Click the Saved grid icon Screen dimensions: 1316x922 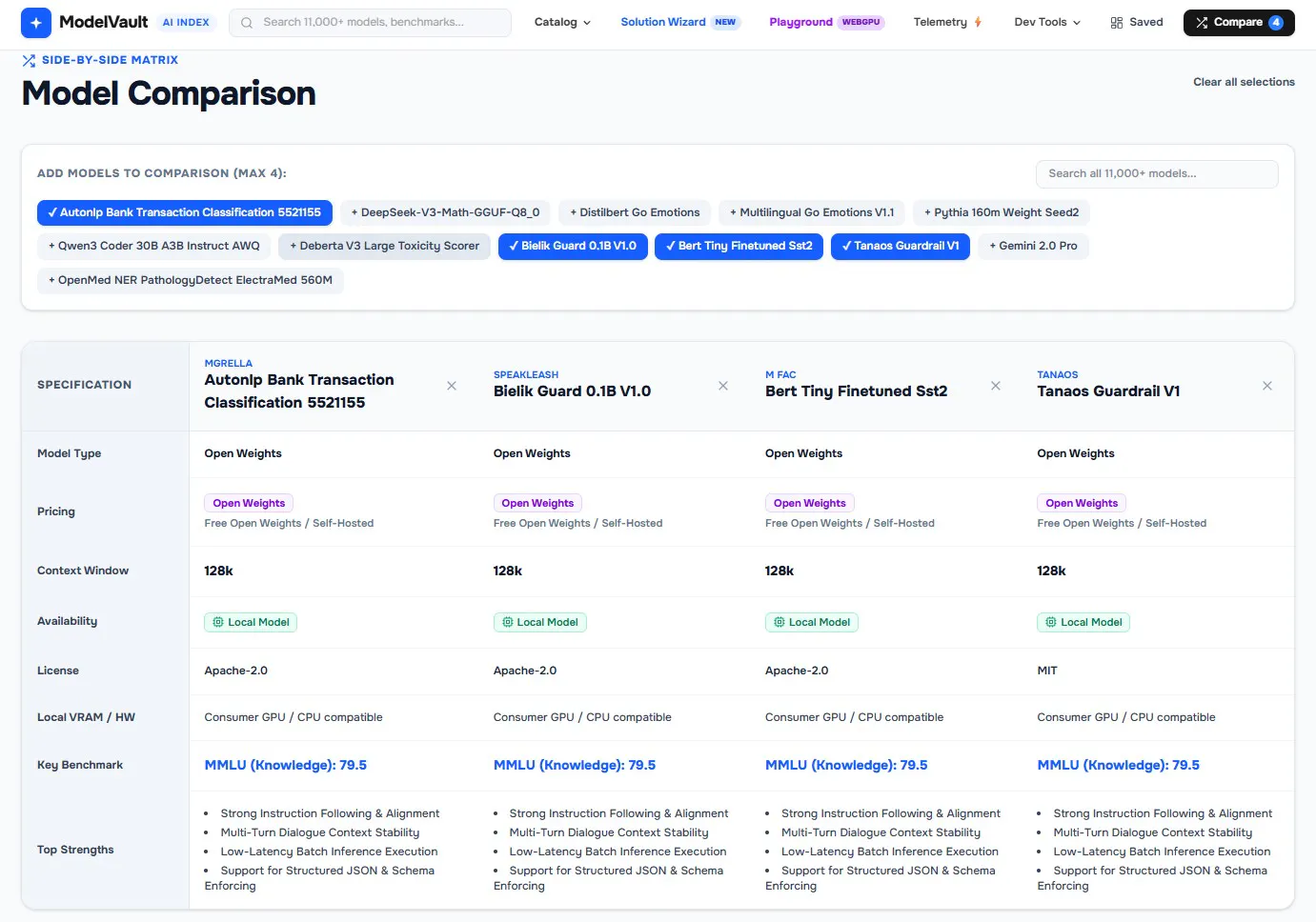[1117, 23]
